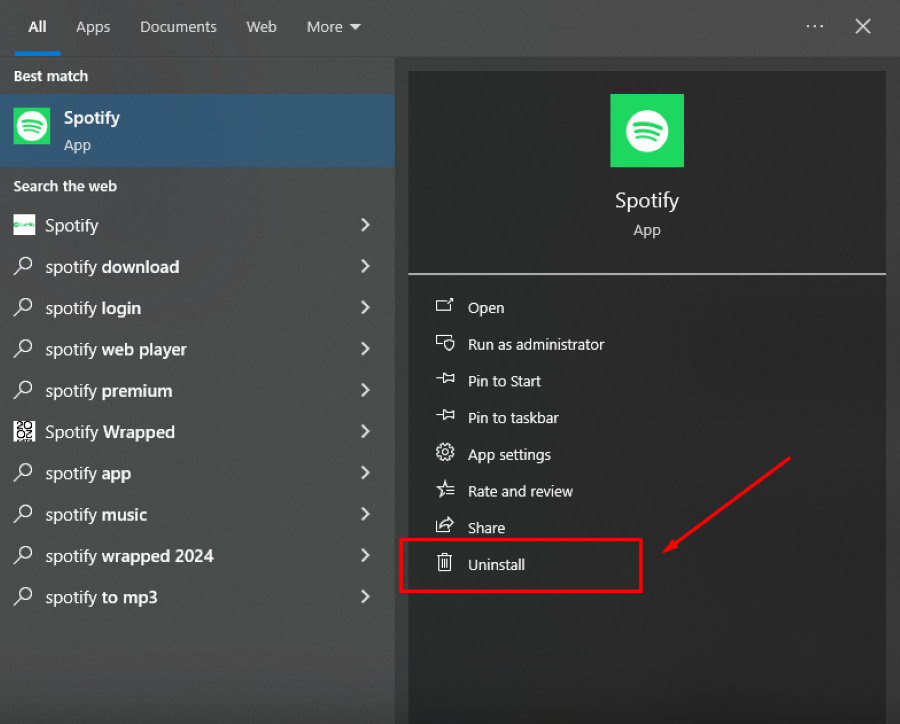This screenshot has height=724, width=900.
Task: Click magnifier icon beside spotify download
Action: point(23,266)
